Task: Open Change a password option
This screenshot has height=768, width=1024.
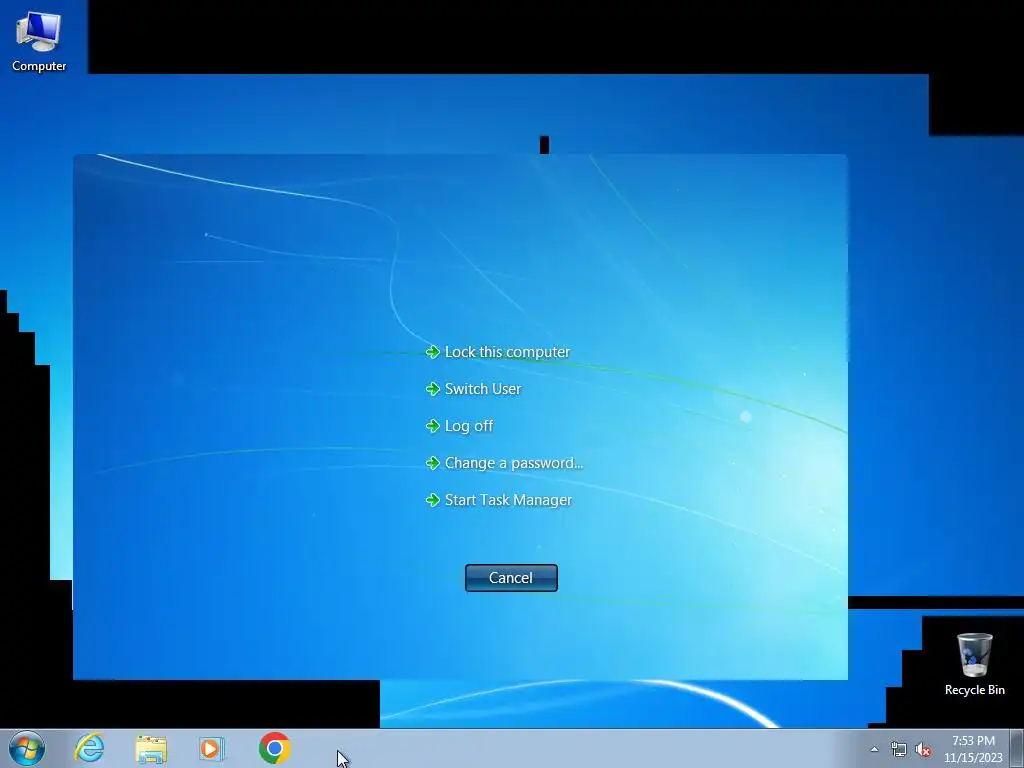Action: 513,463
